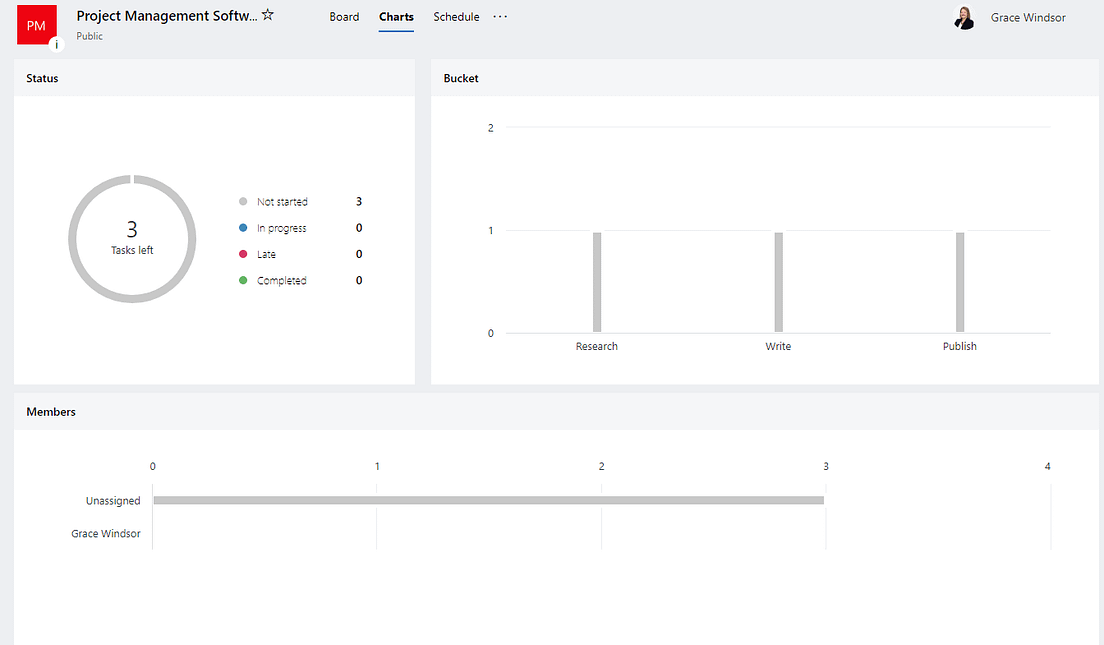
Task: Click the Write axis label
Action: (x=778, y=346)
